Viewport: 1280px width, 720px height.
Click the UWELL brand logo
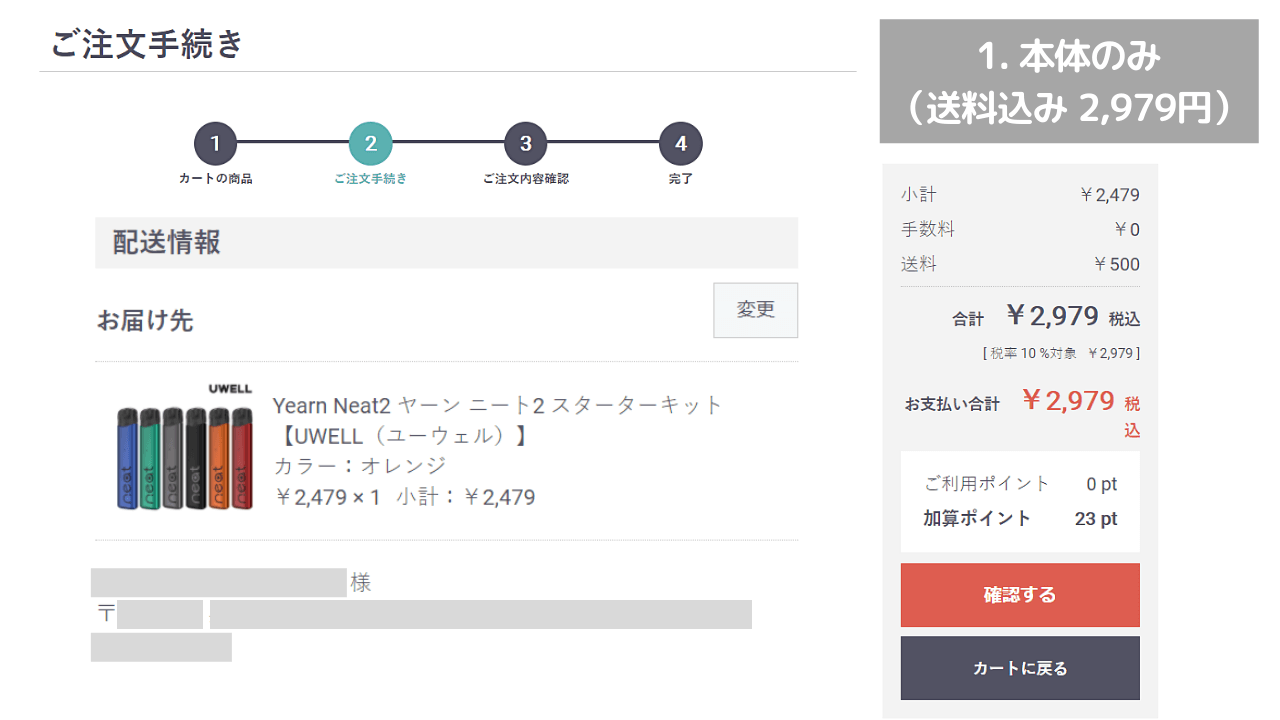tap(230, 389)
